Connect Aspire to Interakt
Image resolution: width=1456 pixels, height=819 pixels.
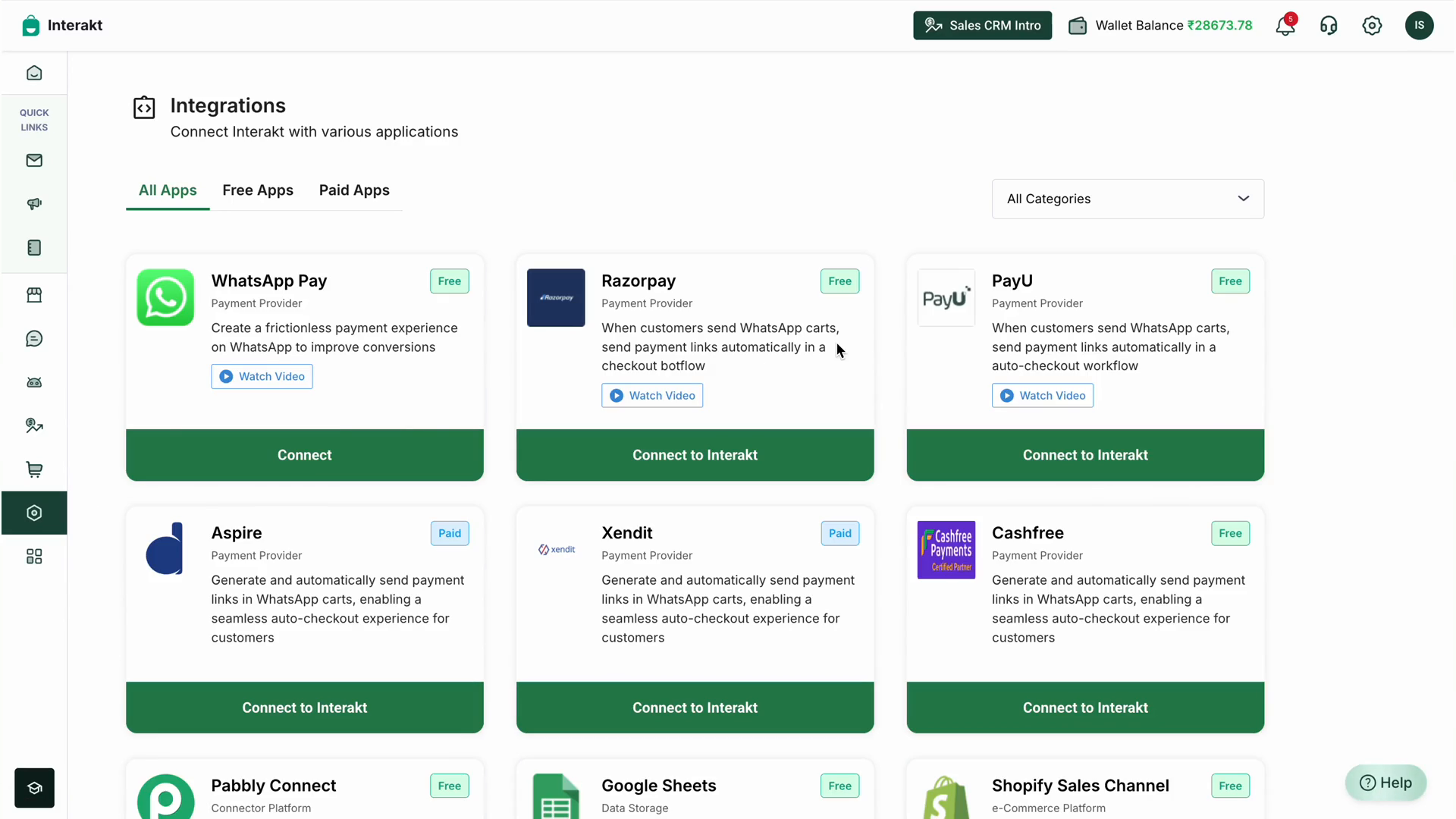pyautogui.click(x=305, y=708)
